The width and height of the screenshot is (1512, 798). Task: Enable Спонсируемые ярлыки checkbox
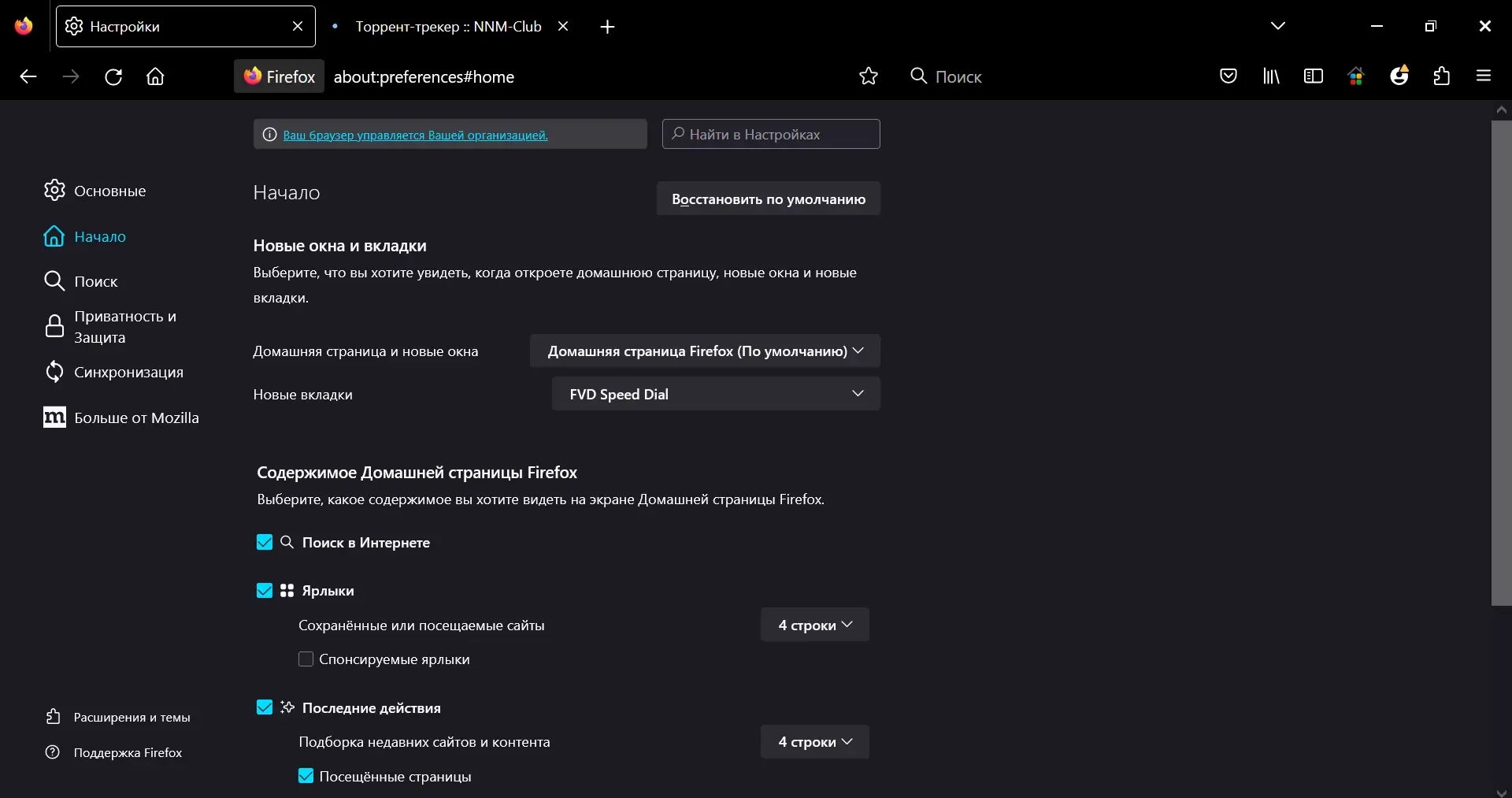[306, 659]
